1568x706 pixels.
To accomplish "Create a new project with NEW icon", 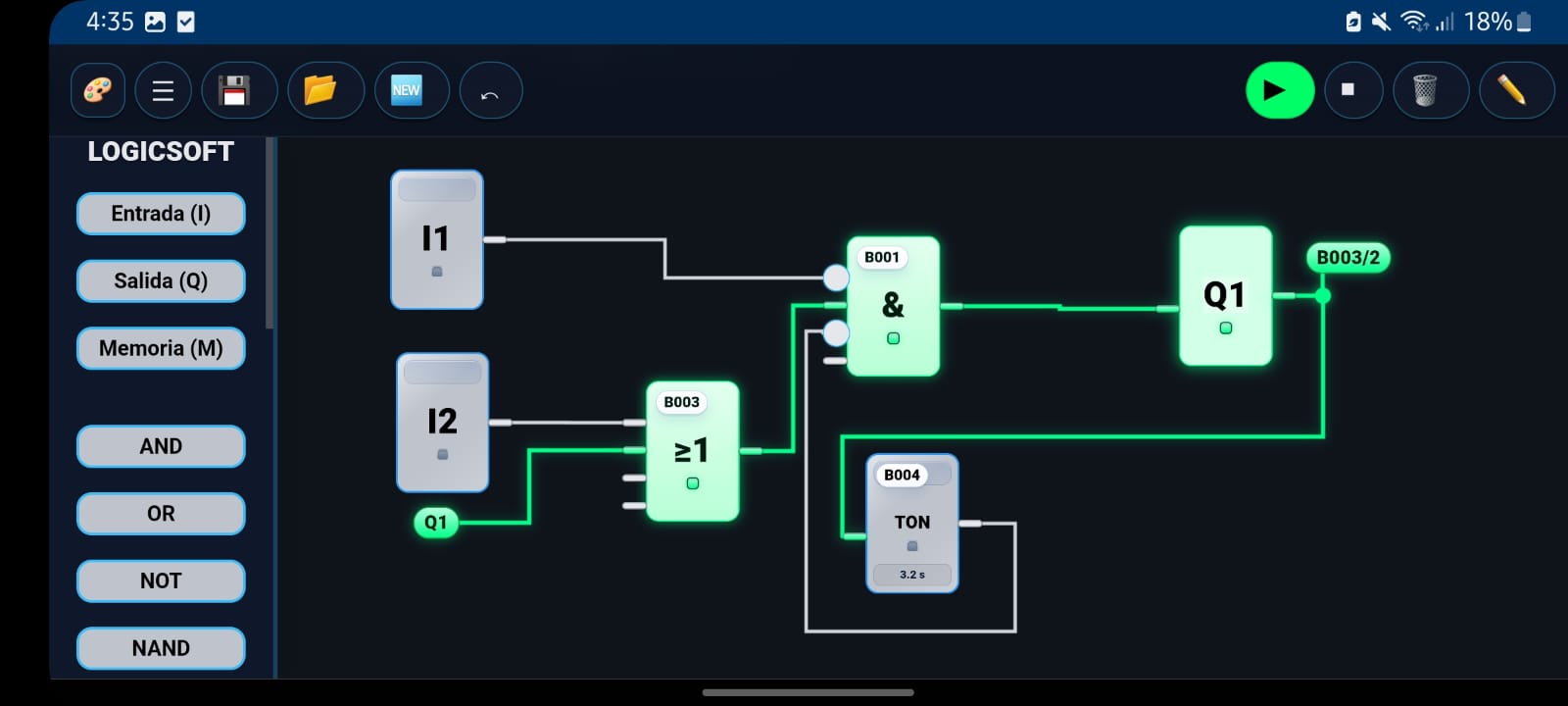I will pyautogui.click(x=406, y=91).
